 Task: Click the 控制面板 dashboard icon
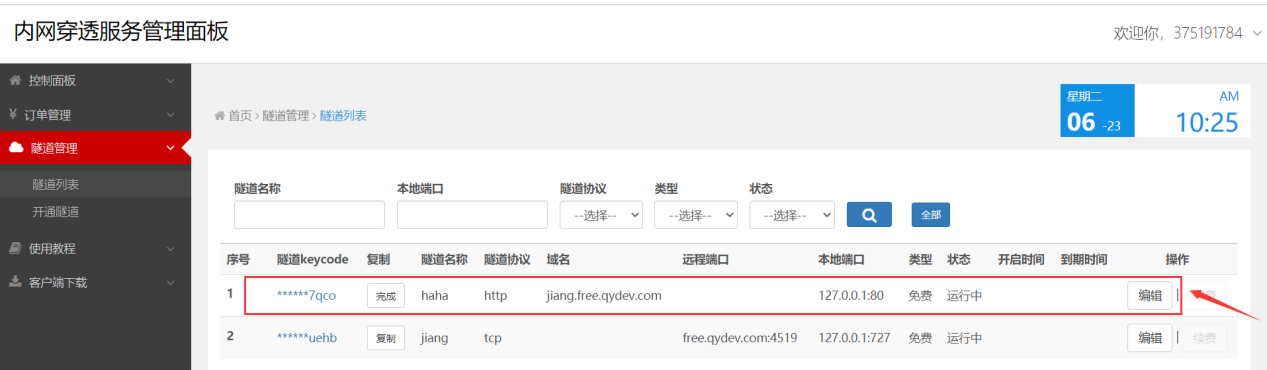(x=15, y=80)
